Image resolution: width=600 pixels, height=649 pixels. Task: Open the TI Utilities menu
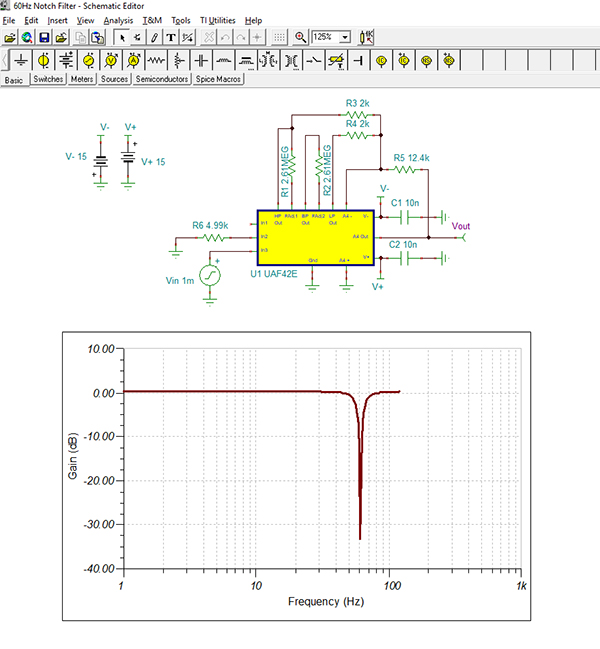point(216,20)
